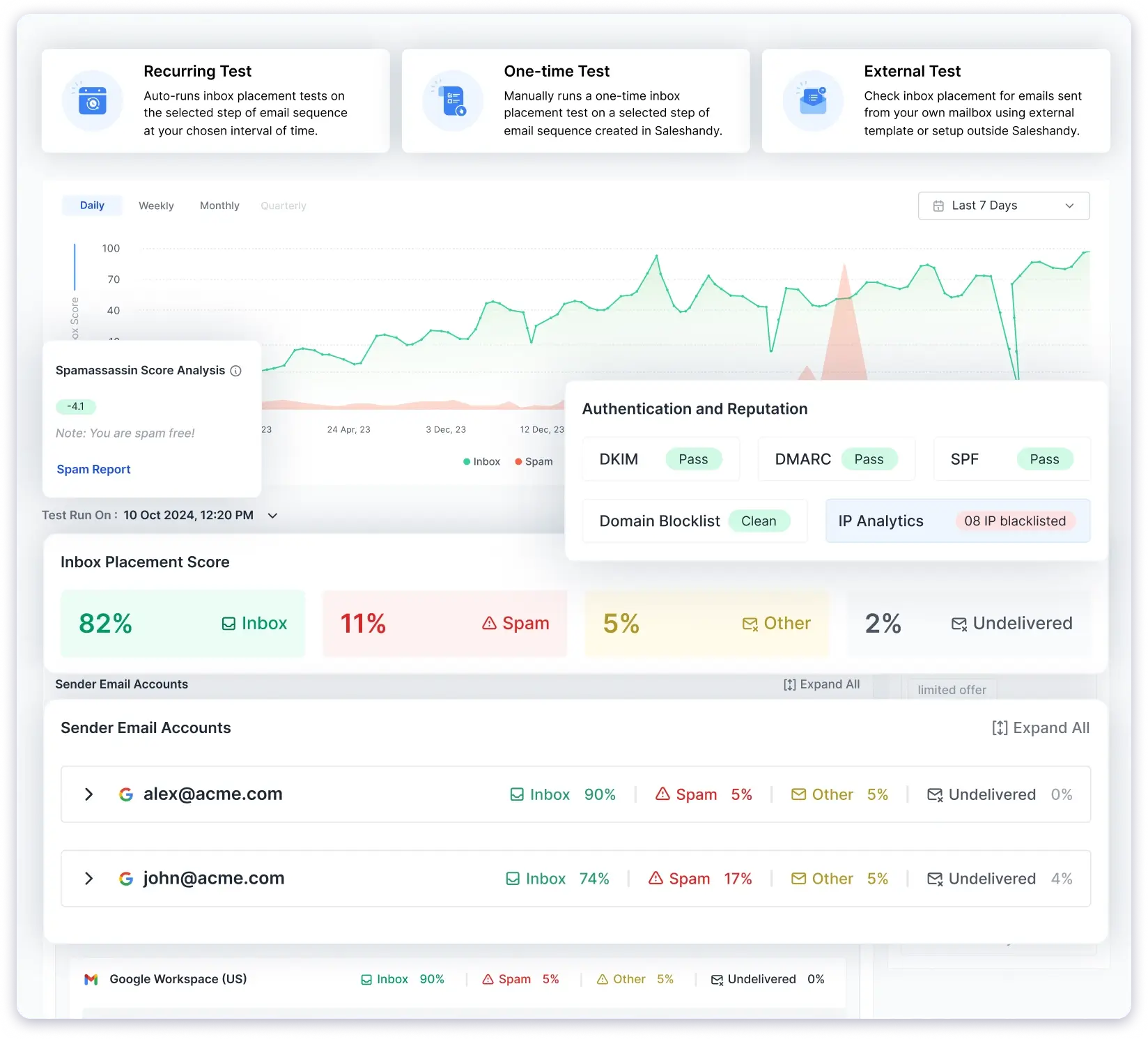Switch to the Monthly tab
The height and width of the screenshot is (1039, 1148).
pos(219,206)
